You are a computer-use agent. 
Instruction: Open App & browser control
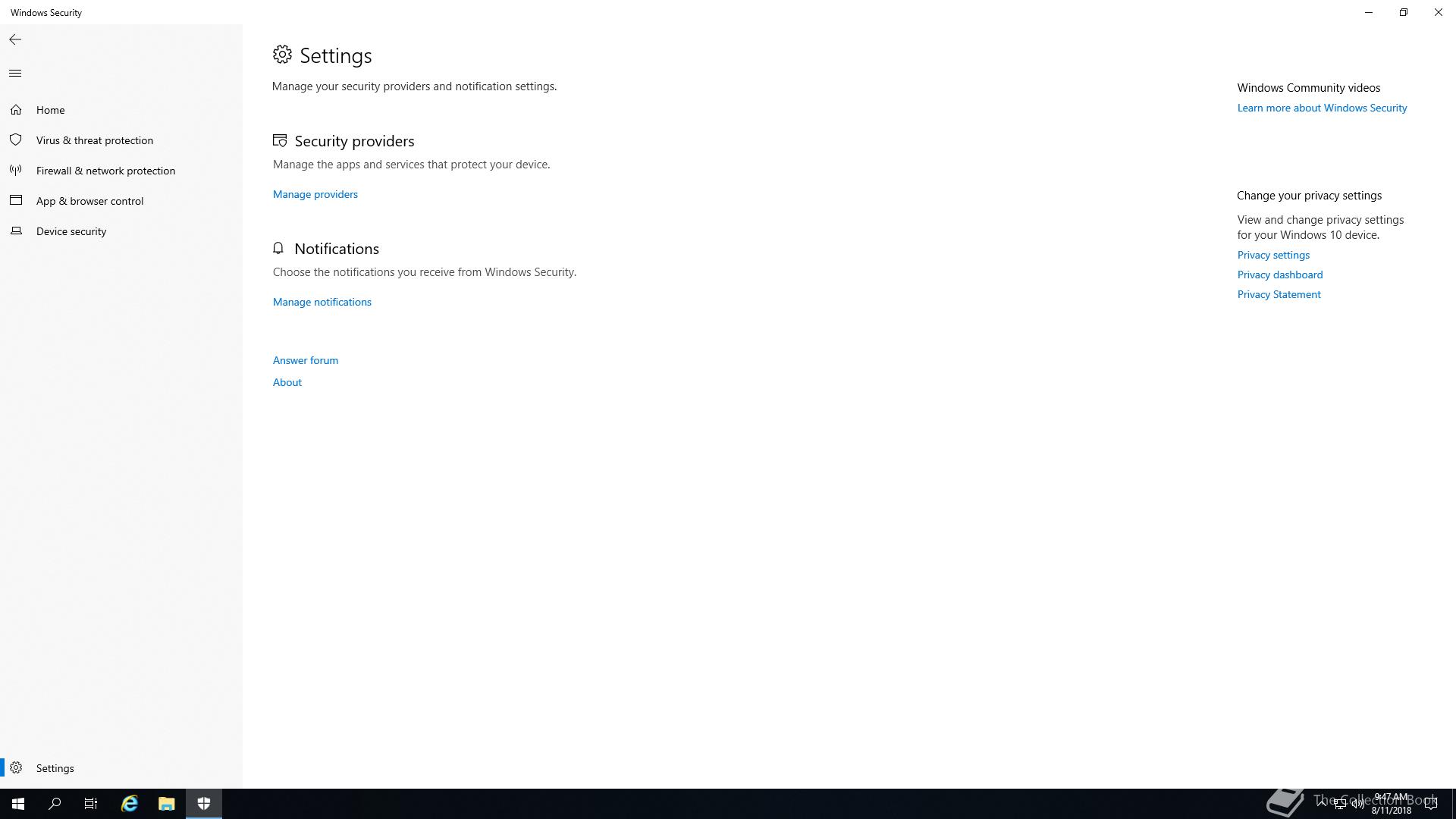coord(121,201)
